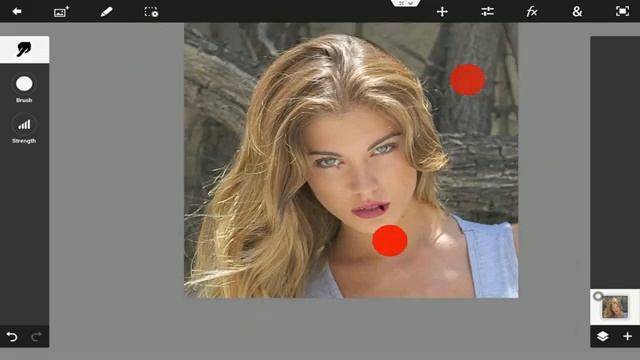This screenshot has height=360, width=640.
Task: Toggle the layer visibility ring
Action: coord(598,296)
